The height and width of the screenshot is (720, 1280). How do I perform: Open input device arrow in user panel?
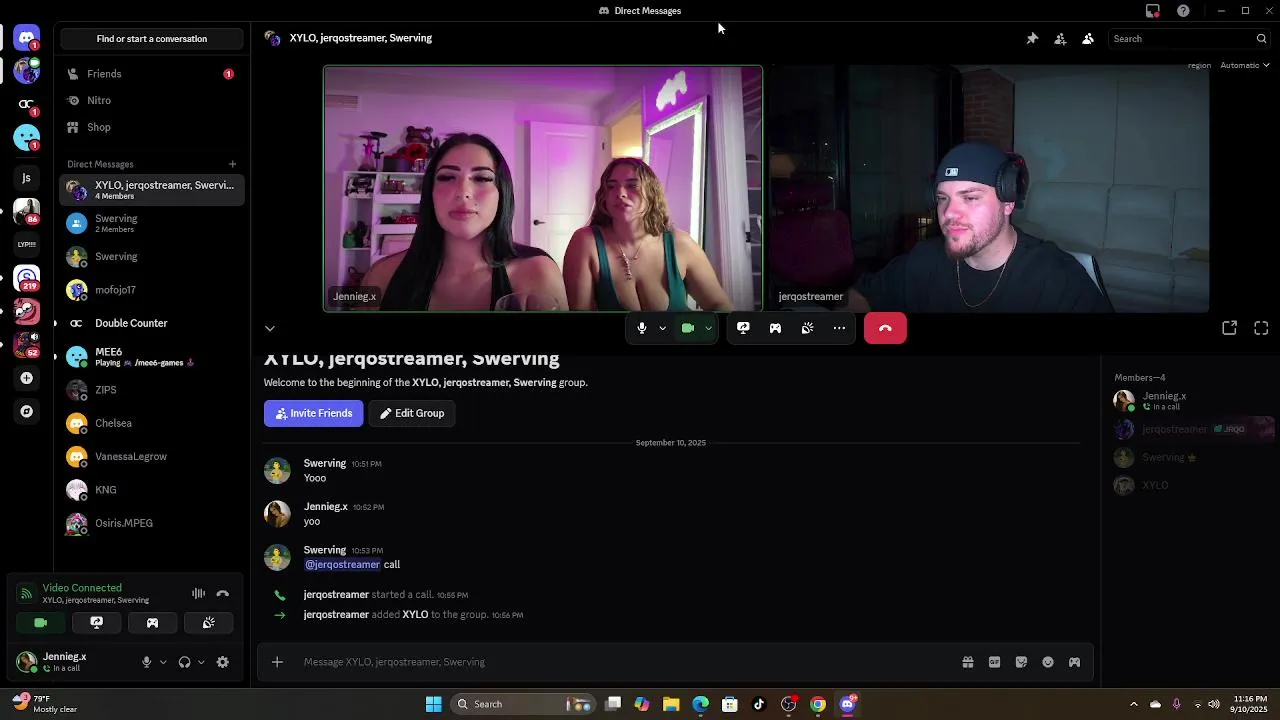tap(163, 662)
